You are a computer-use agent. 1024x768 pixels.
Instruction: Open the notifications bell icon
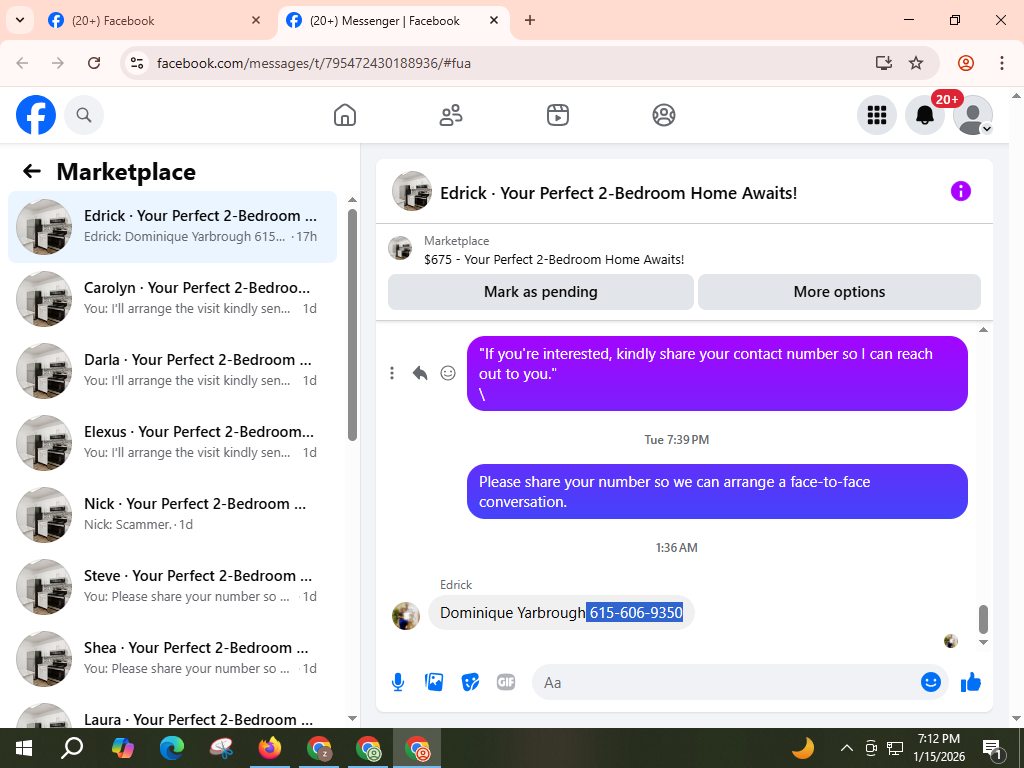pyautogui.click(x=925, y=115)
